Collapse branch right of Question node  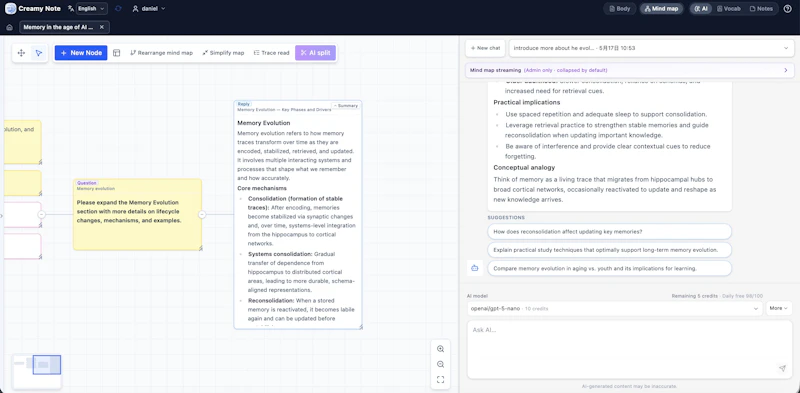[202, 215]
